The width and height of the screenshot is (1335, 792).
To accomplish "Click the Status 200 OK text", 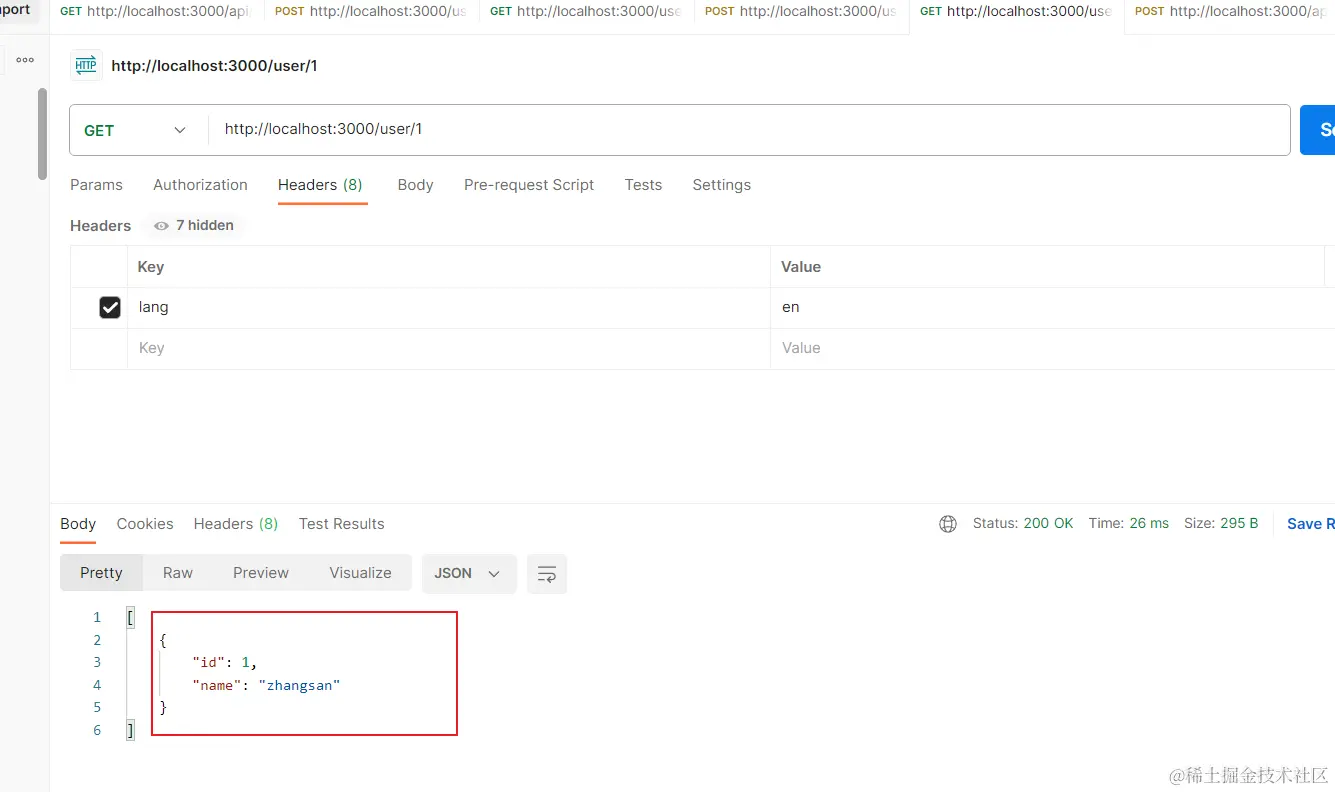I will point(1023,524).
